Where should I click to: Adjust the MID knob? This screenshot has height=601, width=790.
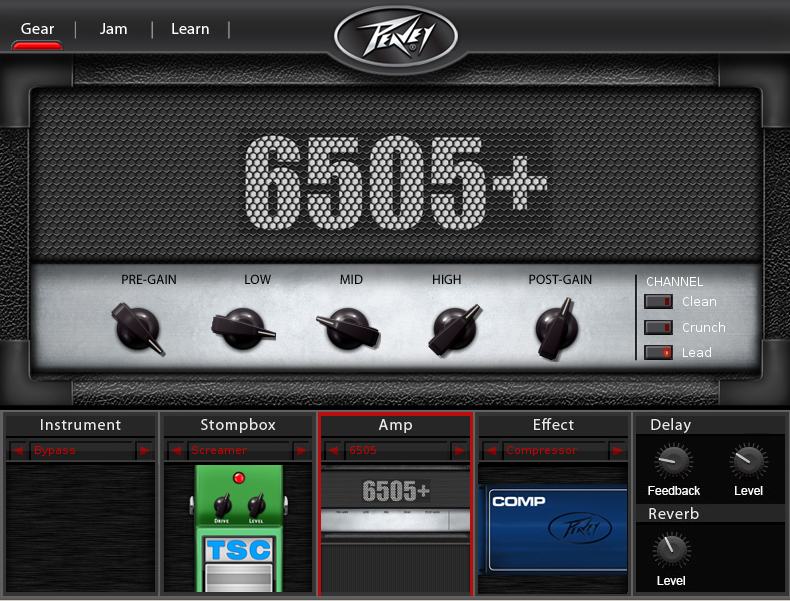coord(348,328)
